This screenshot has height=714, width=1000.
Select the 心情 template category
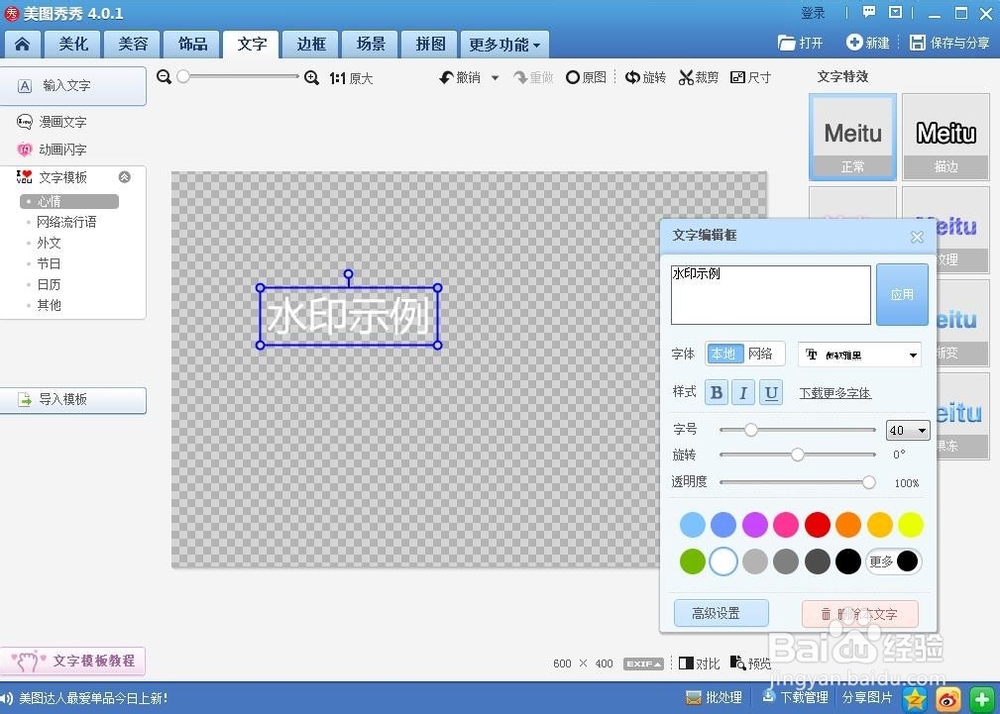point(69,201)
